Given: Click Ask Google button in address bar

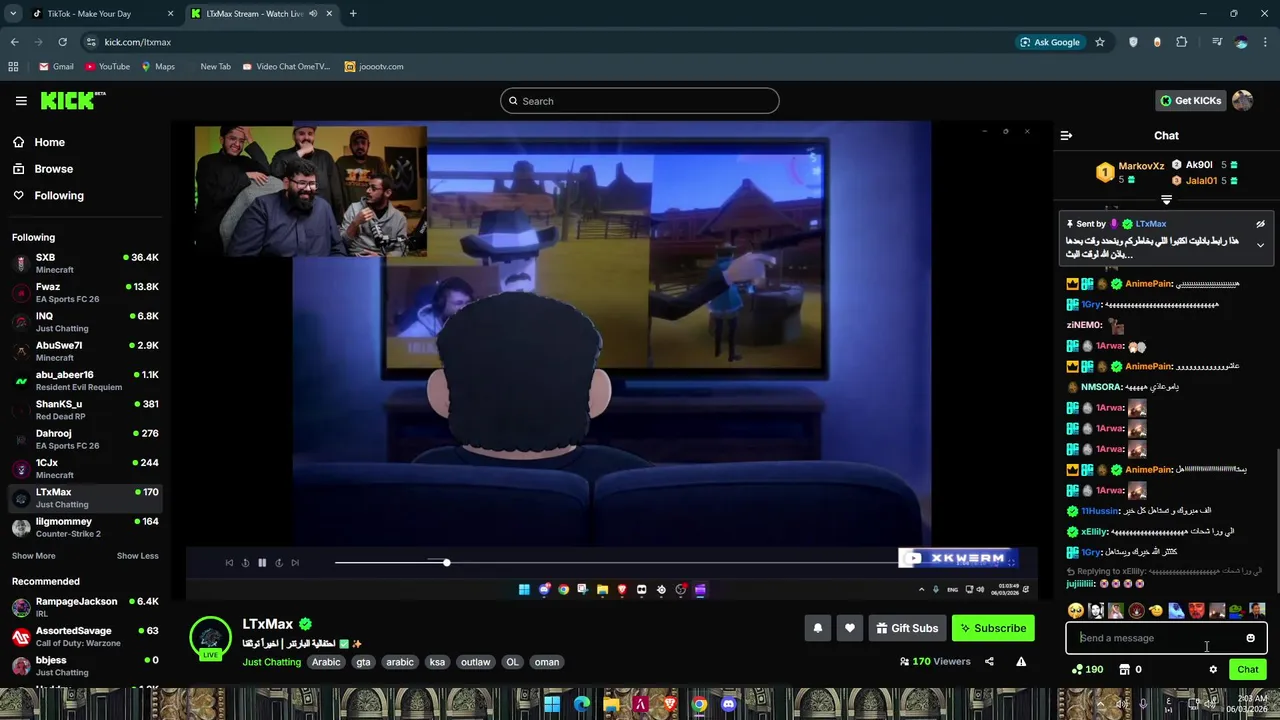Looking at the screenshot, I should 1050,42.
